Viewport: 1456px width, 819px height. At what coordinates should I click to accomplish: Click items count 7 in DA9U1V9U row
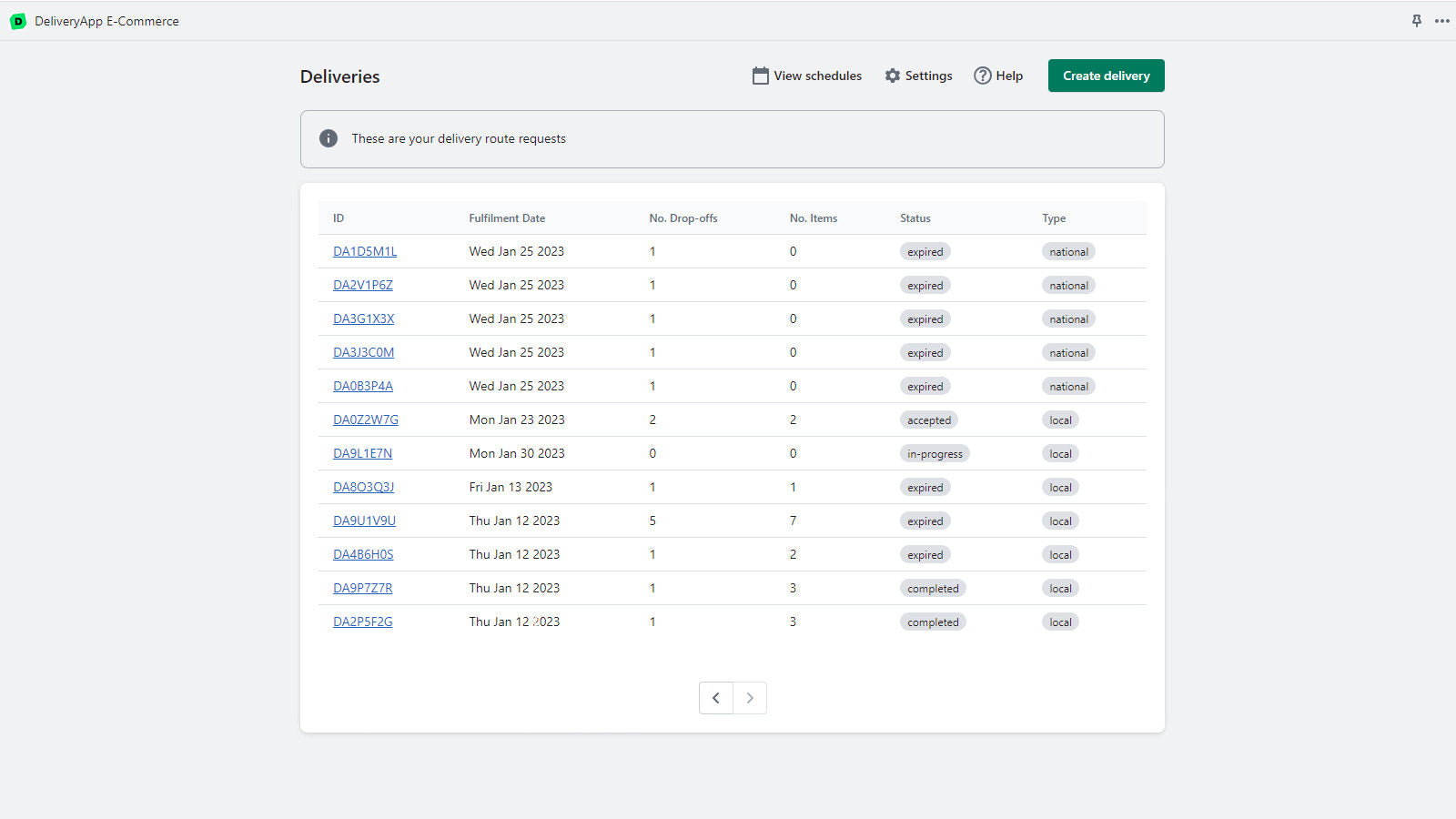pyautogui.click(x=793, y=521)
